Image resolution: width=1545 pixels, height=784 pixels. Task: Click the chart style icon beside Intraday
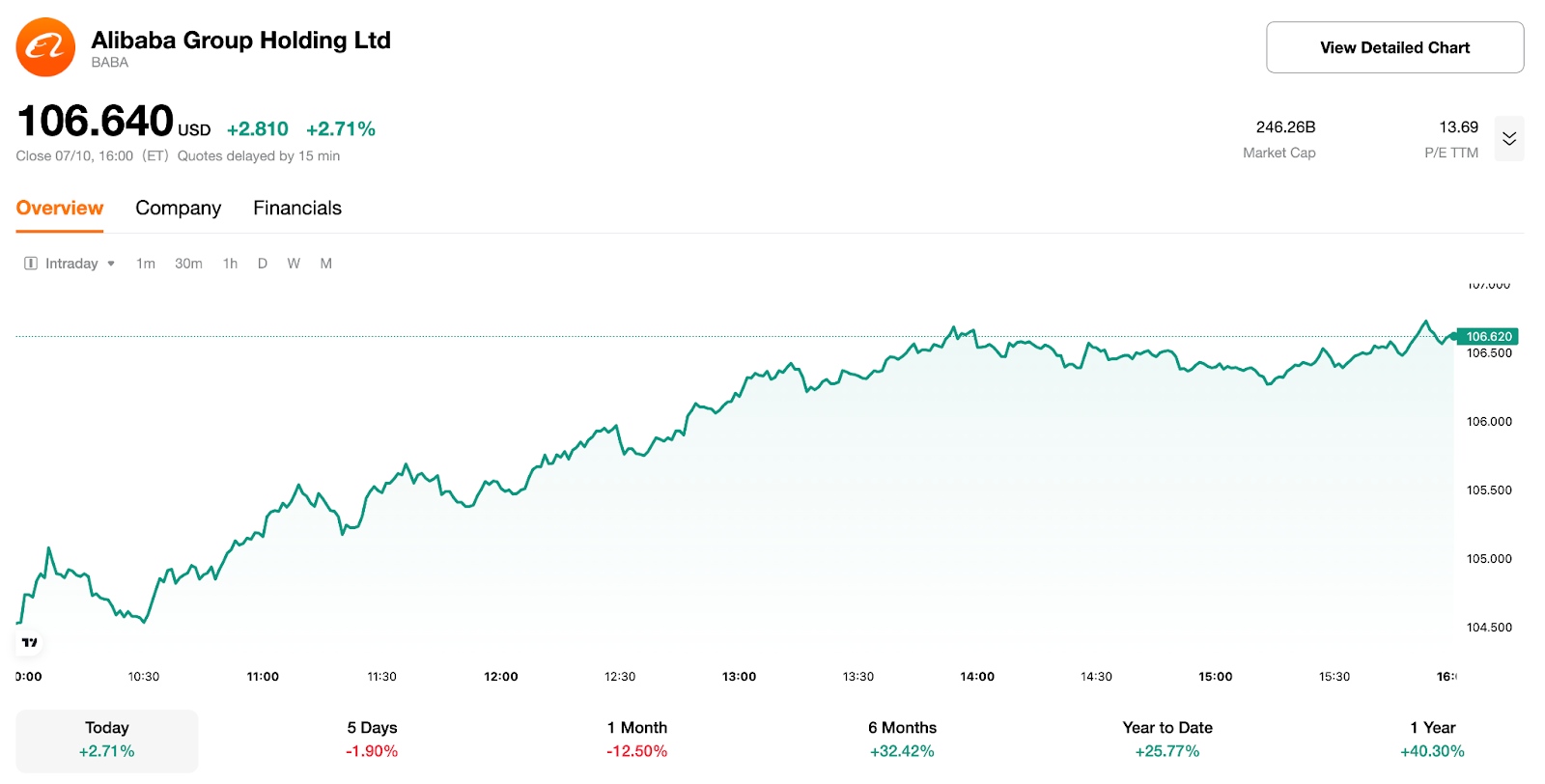[x=31, y=263]
